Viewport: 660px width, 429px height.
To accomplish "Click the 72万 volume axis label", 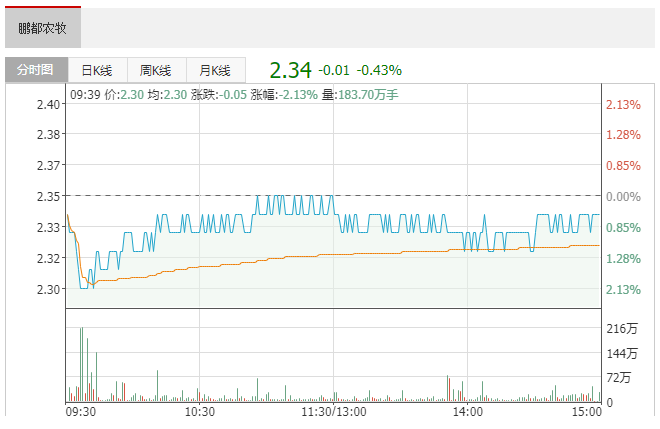I will pyautogui.click(x=619, y=377).
